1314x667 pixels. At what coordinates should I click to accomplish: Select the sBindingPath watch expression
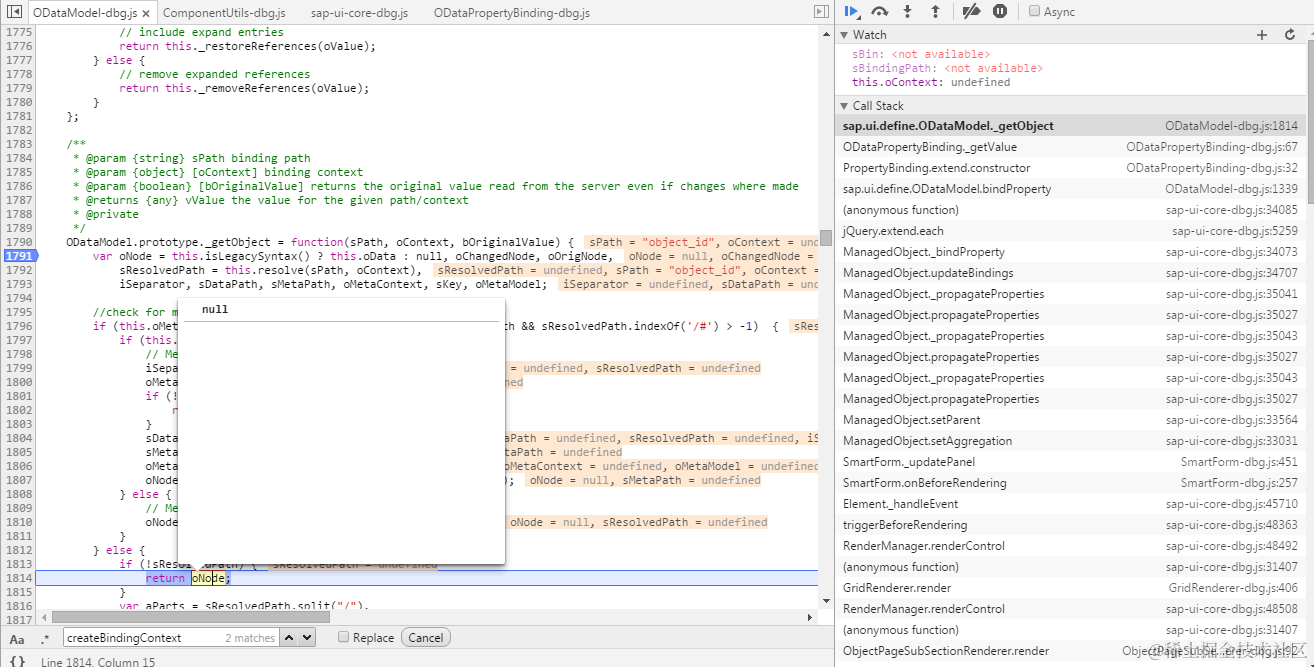[x=947, y=68]
